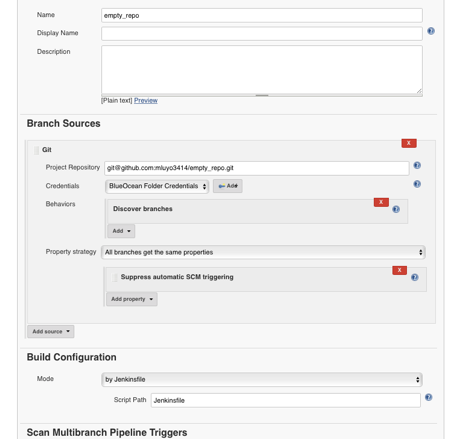Image resolution: width=465 pixels, height=439 pixels.
Task: Grab the Description resize bar
Action: point(262,95)
